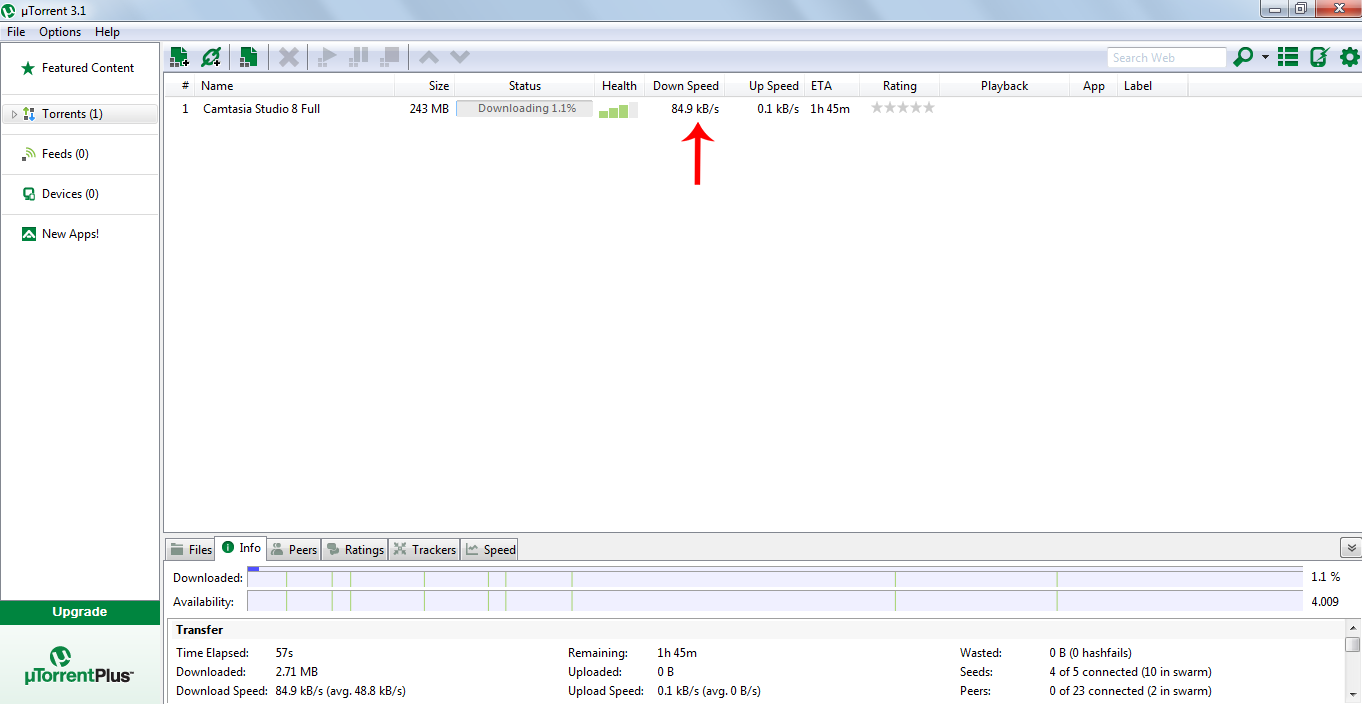1362x704 pixels.
Task: Click the Add Torrent toolbar icon
Action: click(179, 57)
